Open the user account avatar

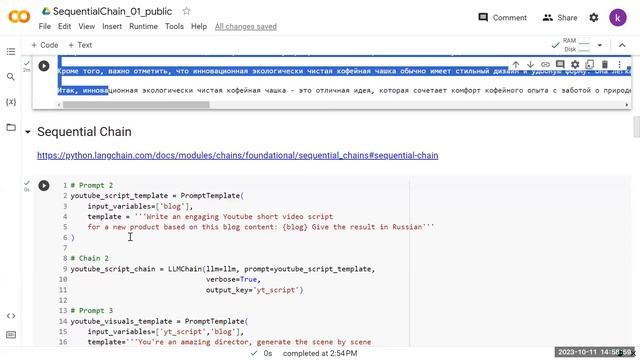[x=618, y=18]
